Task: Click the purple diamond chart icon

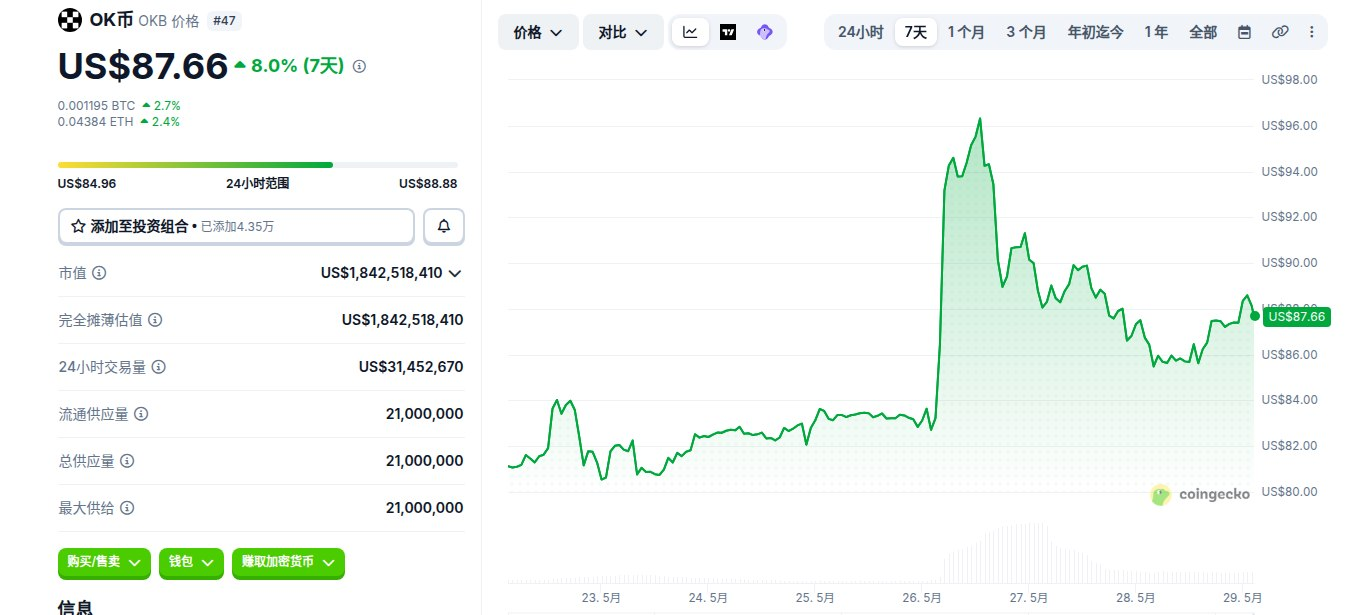Action: (765, 32)
